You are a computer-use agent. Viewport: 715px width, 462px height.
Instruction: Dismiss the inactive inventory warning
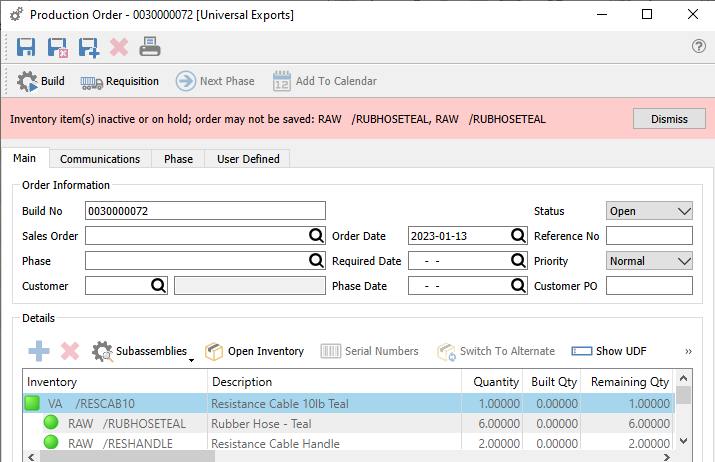click(669, 119)
